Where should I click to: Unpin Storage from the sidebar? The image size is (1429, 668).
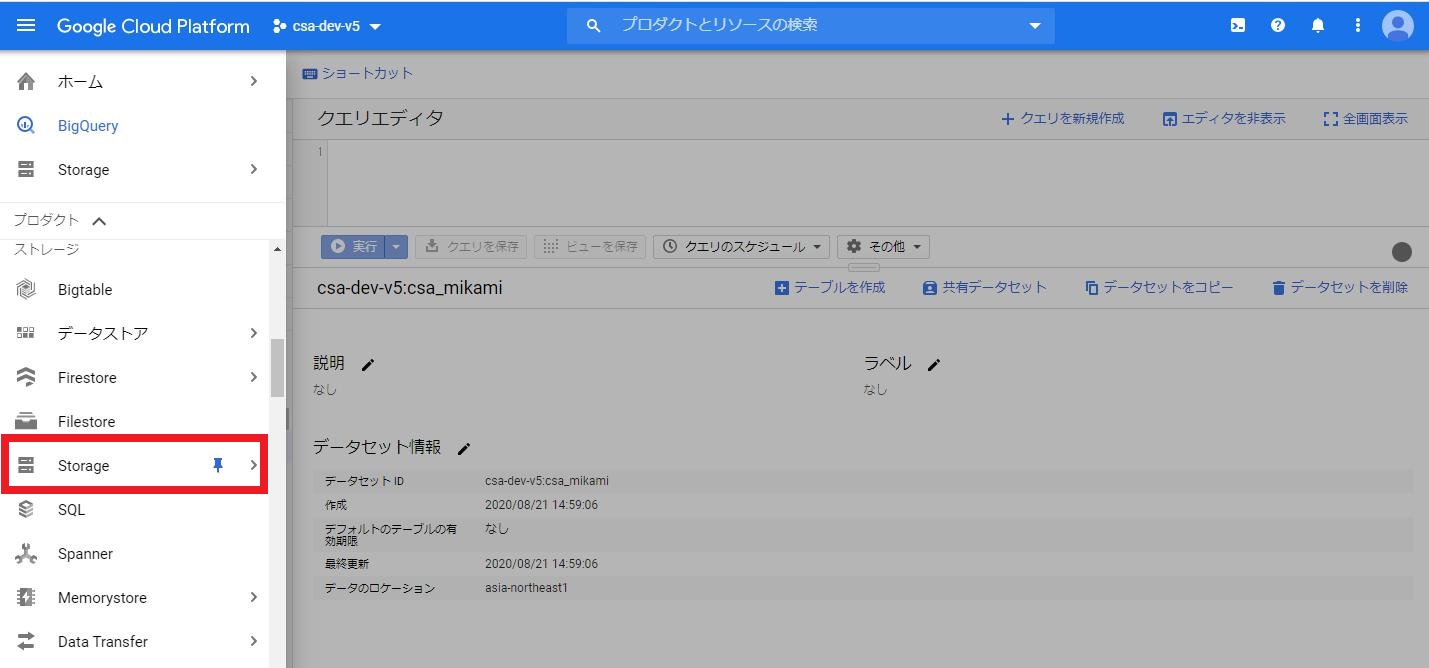tap(218, 464)
